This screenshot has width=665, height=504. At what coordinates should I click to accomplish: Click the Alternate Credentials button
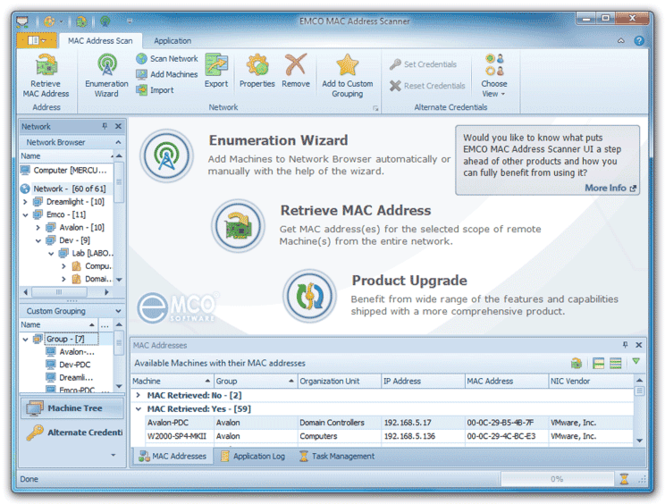[73, 432]
